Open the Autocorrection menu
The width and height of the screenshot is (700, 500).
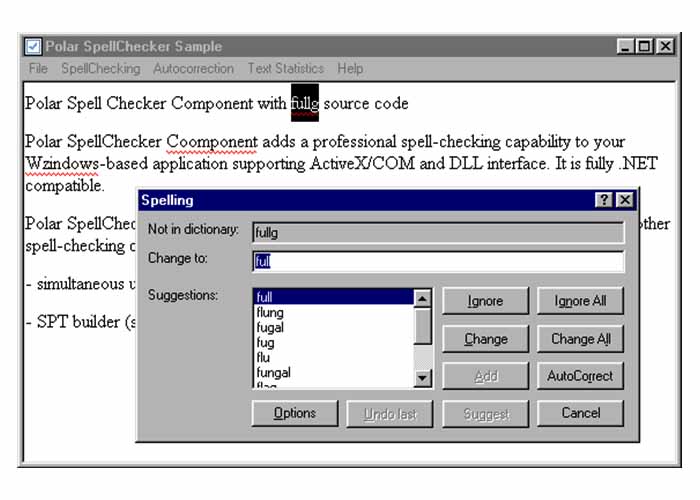pyautogui.click(x=193, y=69)
